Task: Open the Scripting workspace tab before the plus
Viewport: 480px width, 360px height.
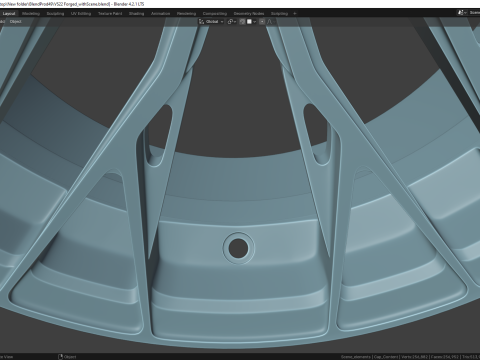Action: tap(279, 14)
